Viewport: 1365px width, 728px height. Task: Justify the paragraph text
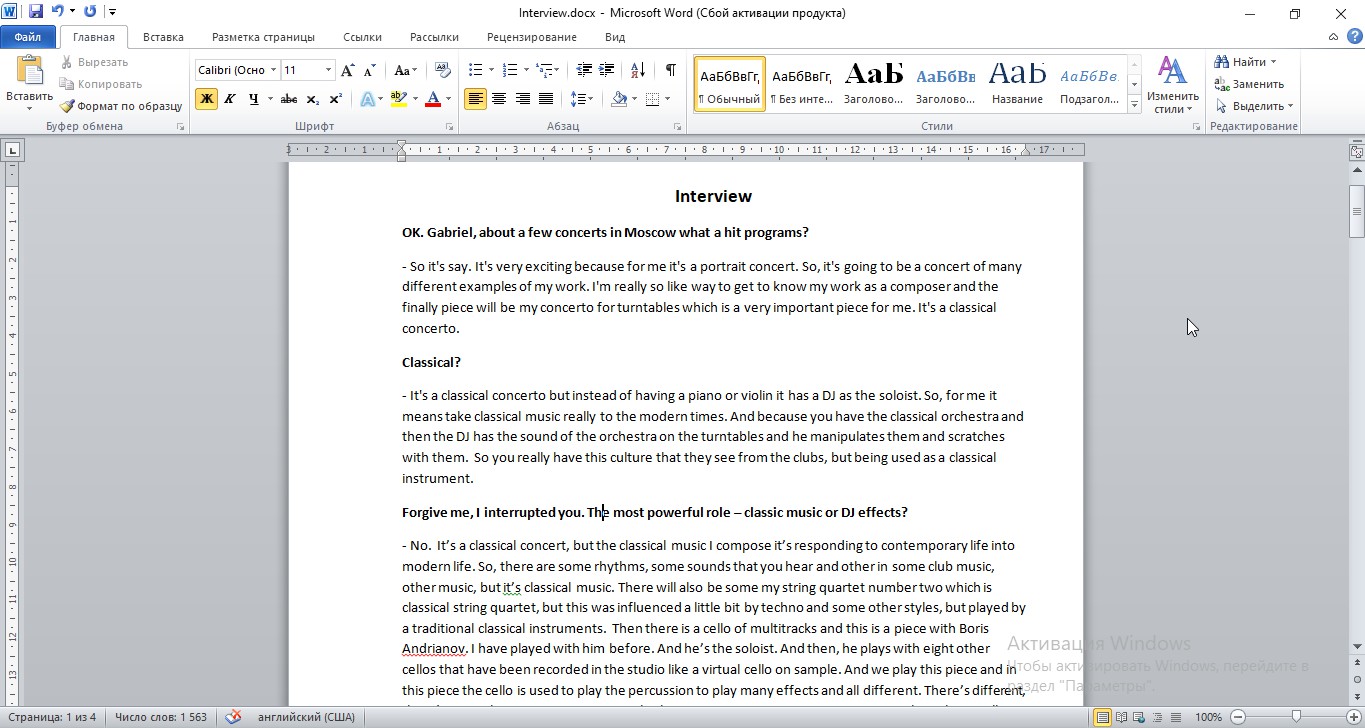546,99
